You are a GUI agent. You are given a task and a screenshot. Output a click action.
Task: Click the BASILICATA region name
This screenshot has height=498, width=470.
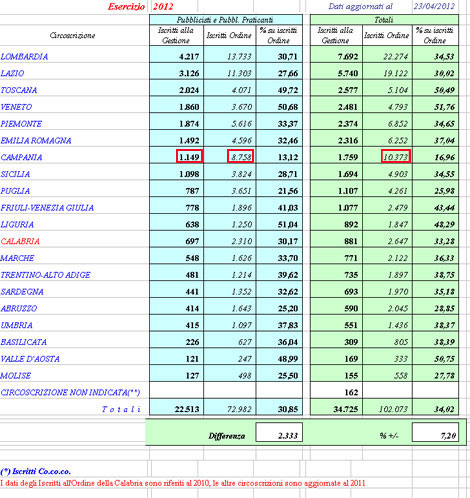pos(24,342)
